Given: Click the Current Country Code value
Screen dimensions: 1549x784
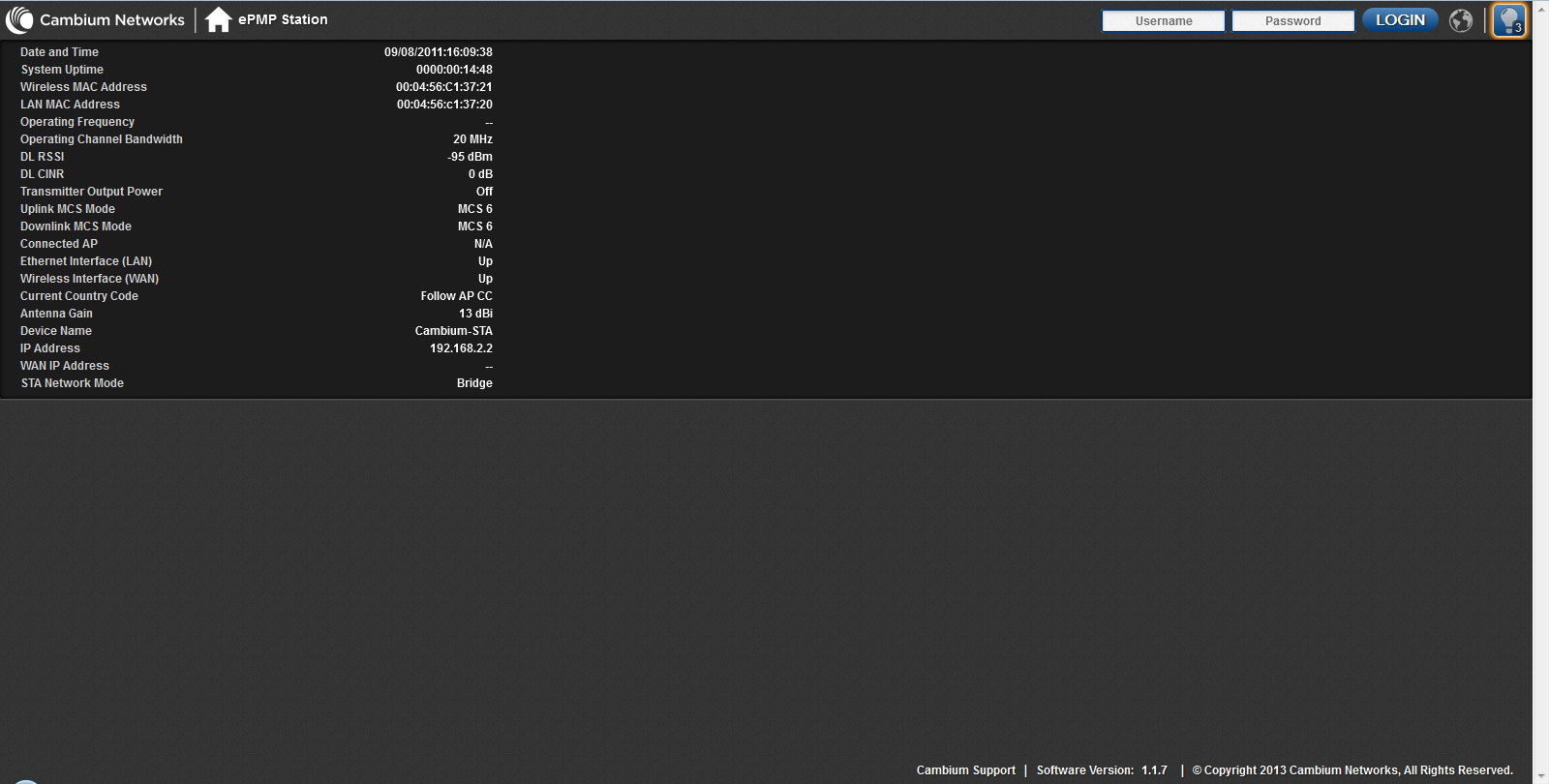Looking at the screenshot, I should [x=456, y=296].
